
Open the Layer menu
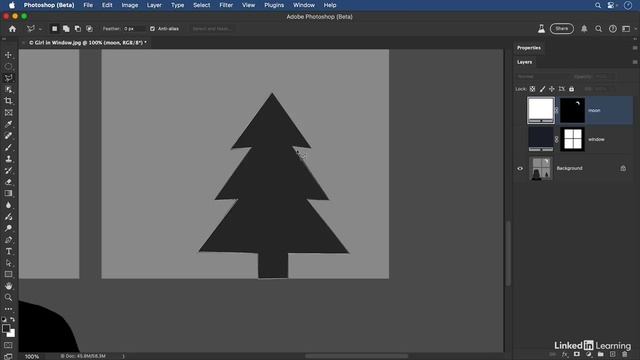coord(154,5)
